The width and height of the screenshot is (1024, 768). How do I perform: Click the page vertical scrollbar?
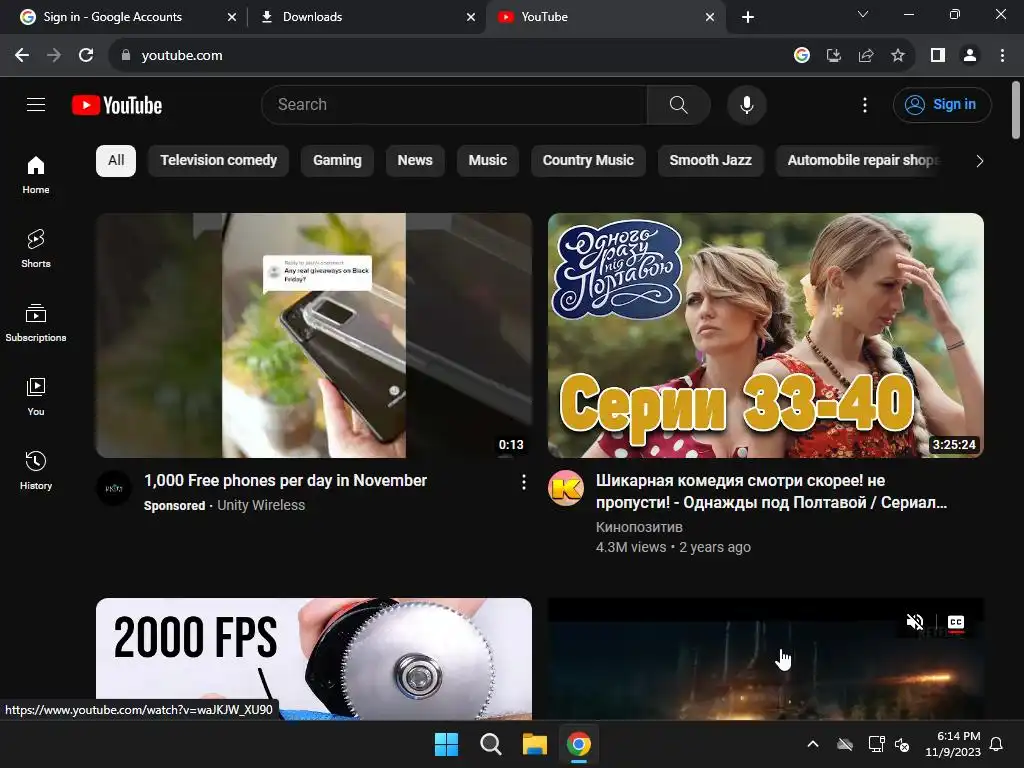[1016, 110]
